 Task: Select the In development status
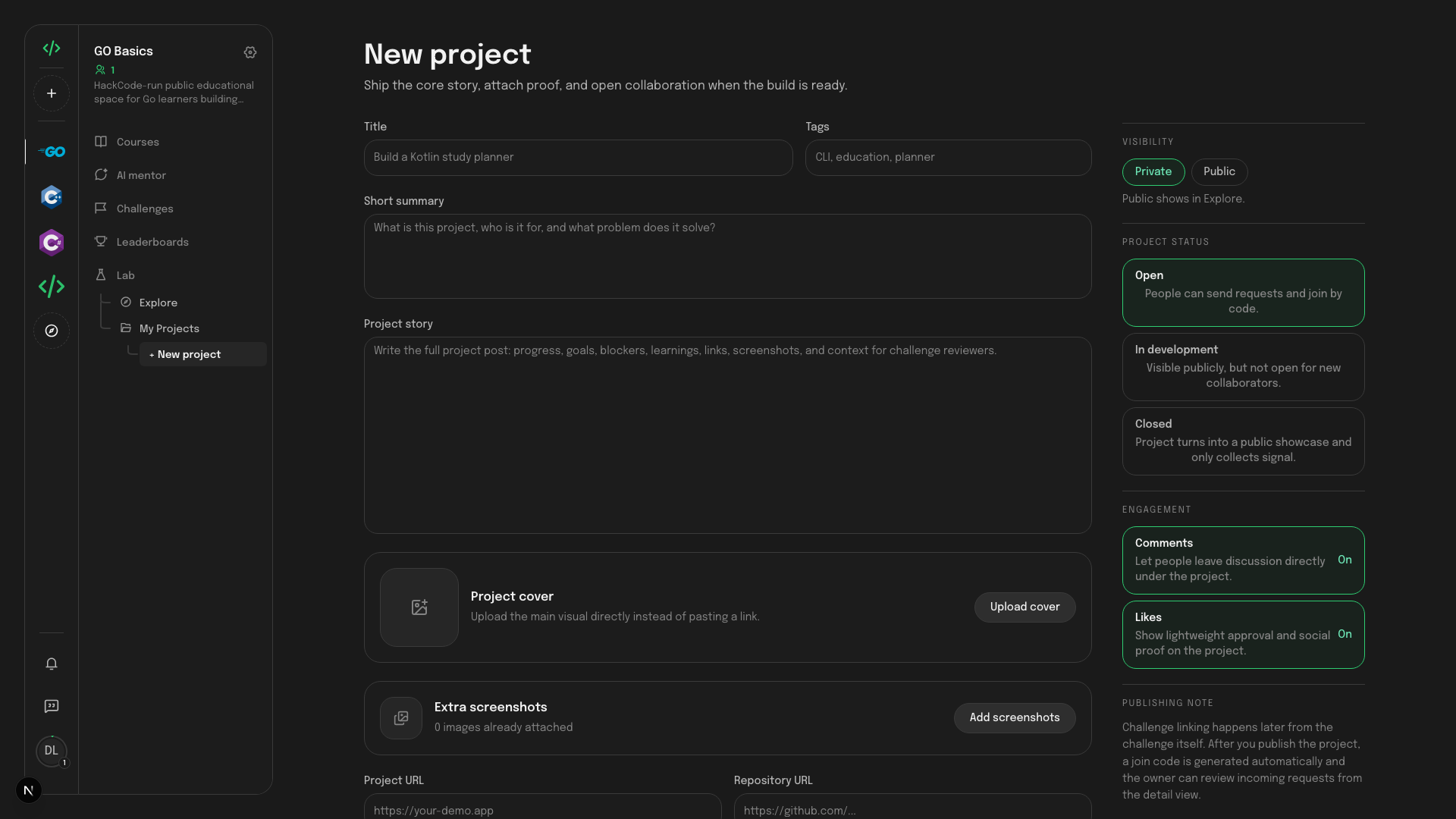(1242, 367)
